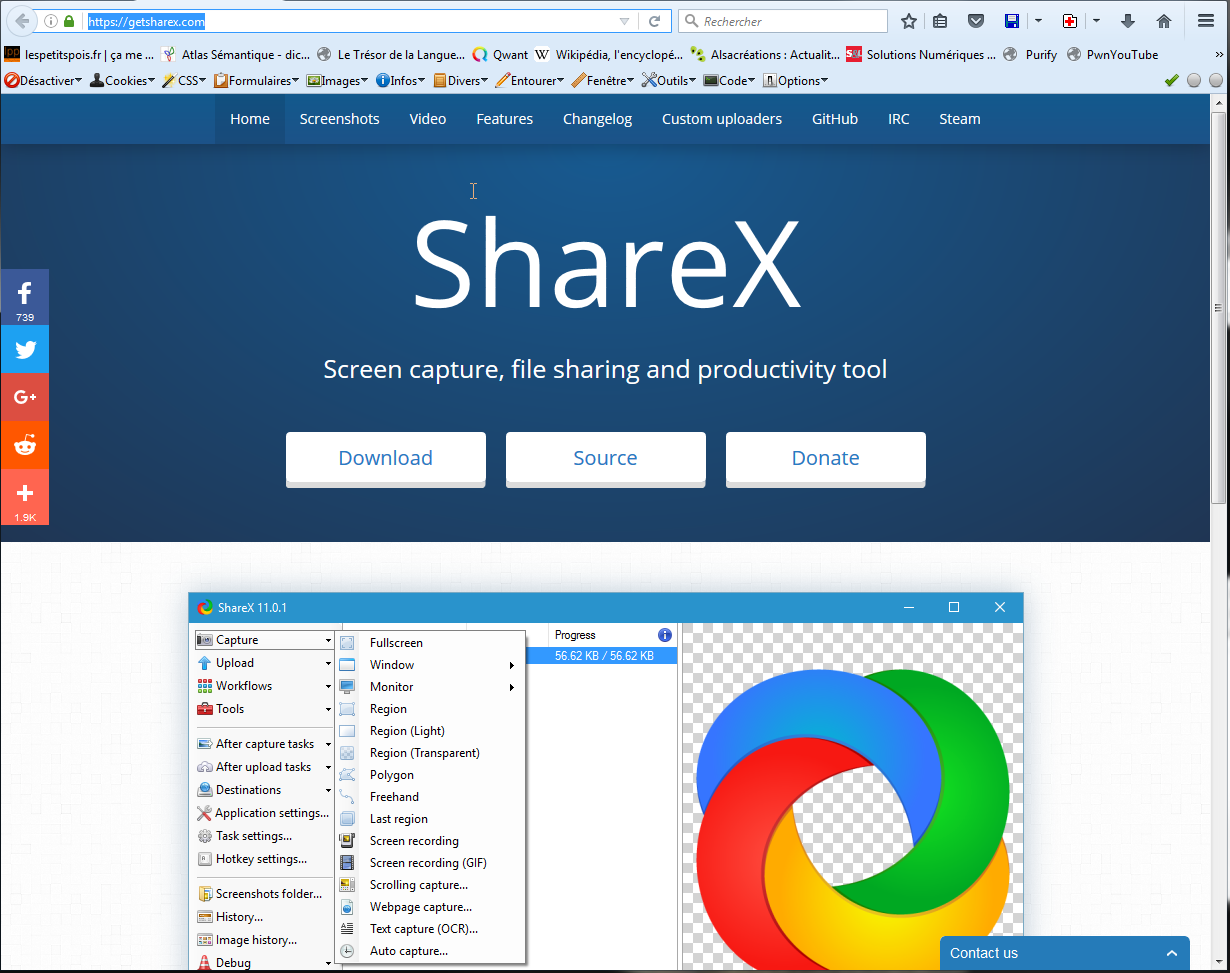1230x973 pixels.
Task: Go to the browser home page icon
Action: tap(1163, 21)
